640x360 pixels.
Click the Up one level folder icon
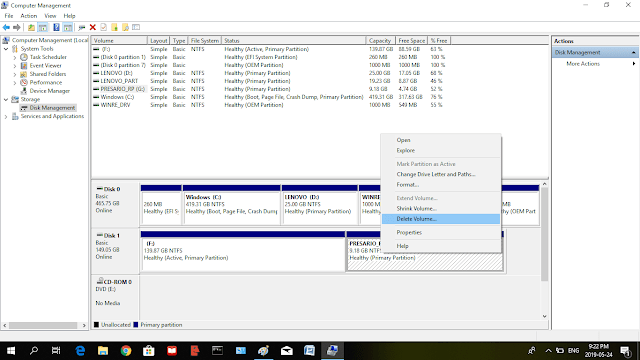point(31,27)
